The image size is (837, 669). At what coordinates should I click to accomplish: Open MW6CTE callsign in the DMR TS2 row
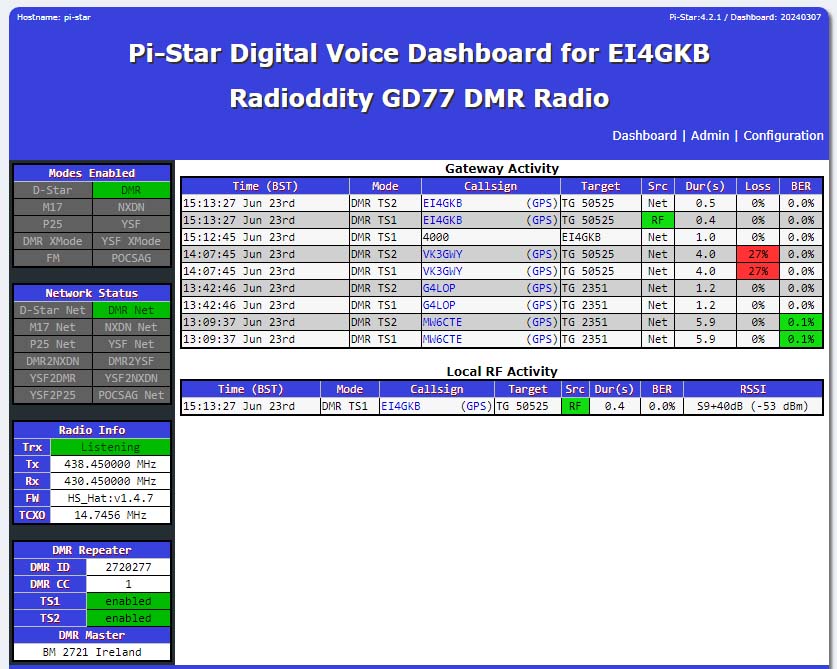[x=443, y=322]
